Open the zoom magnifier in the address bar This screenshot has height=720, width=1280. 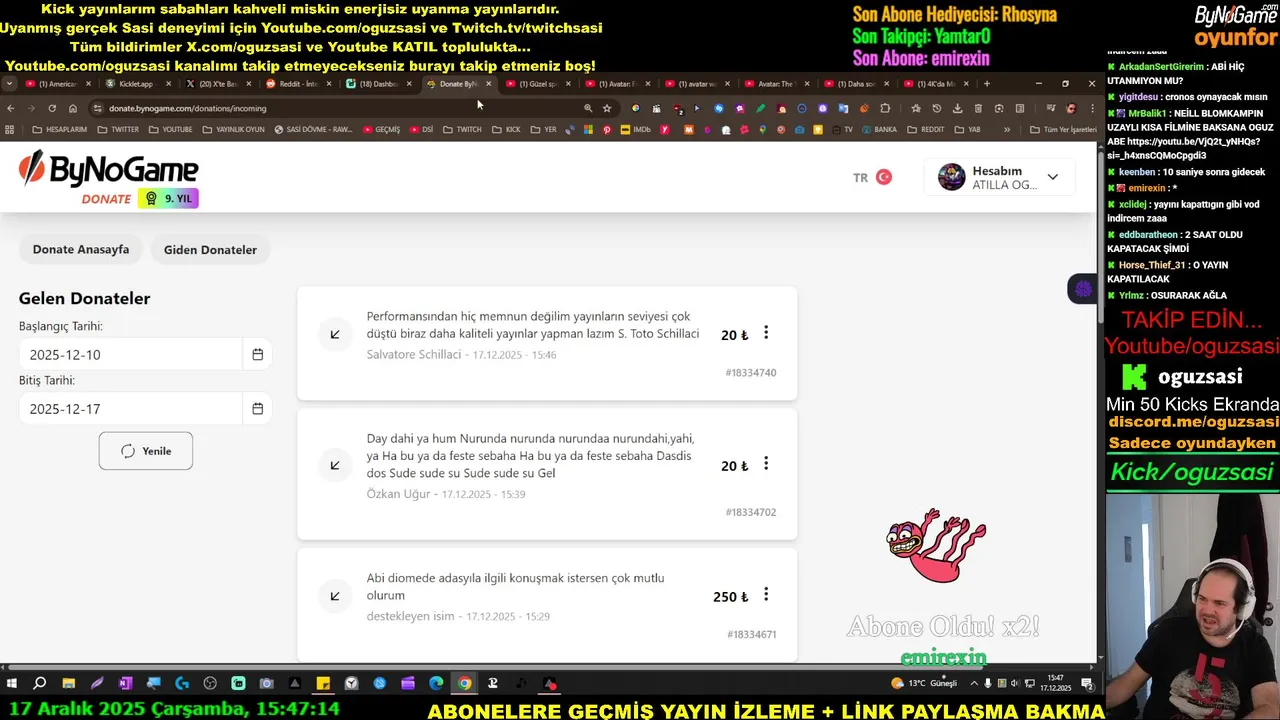pyautogui.click(x=588, y=108)
